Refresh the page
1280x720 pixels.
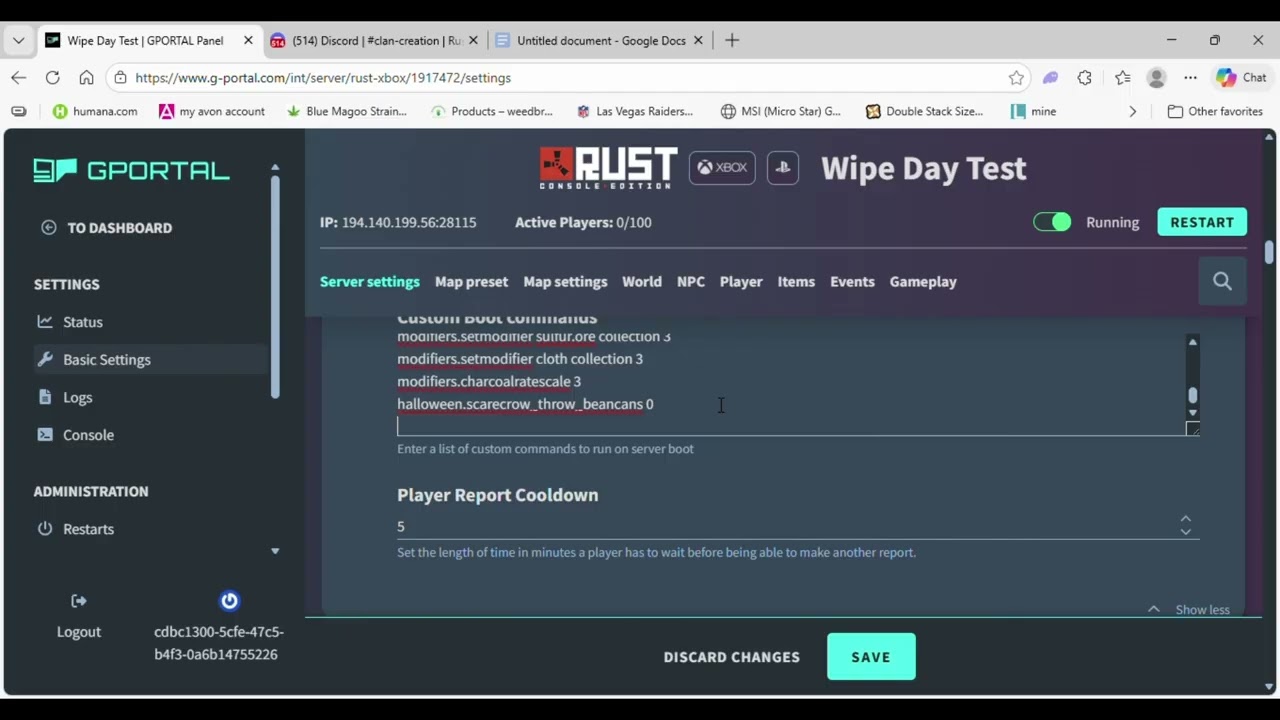(x=53, y=78)
